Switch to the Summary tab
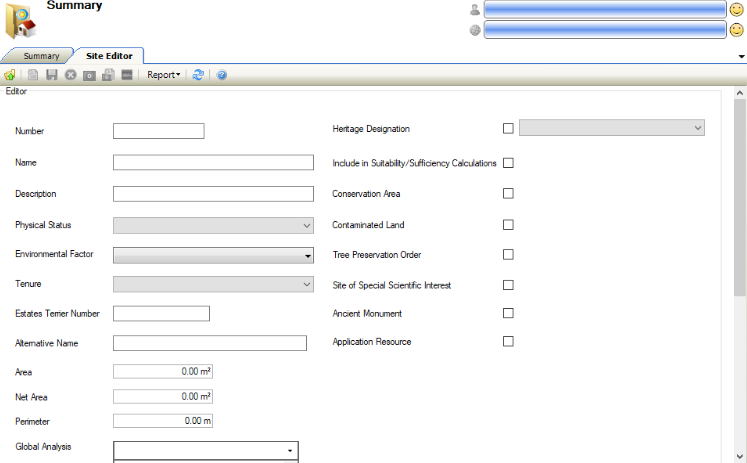The image size is (747, 463). pos(41,56)
